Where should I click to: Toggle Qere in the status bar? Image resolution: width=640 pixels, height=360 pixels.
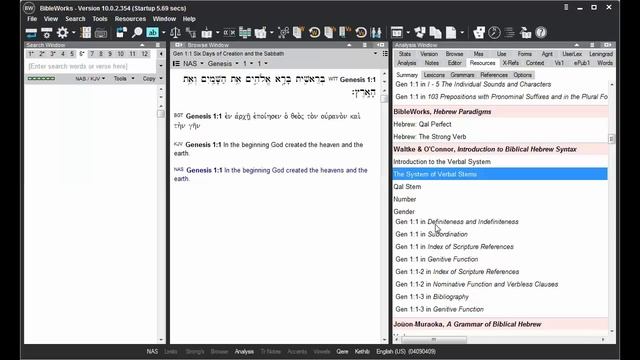(342, 351)
